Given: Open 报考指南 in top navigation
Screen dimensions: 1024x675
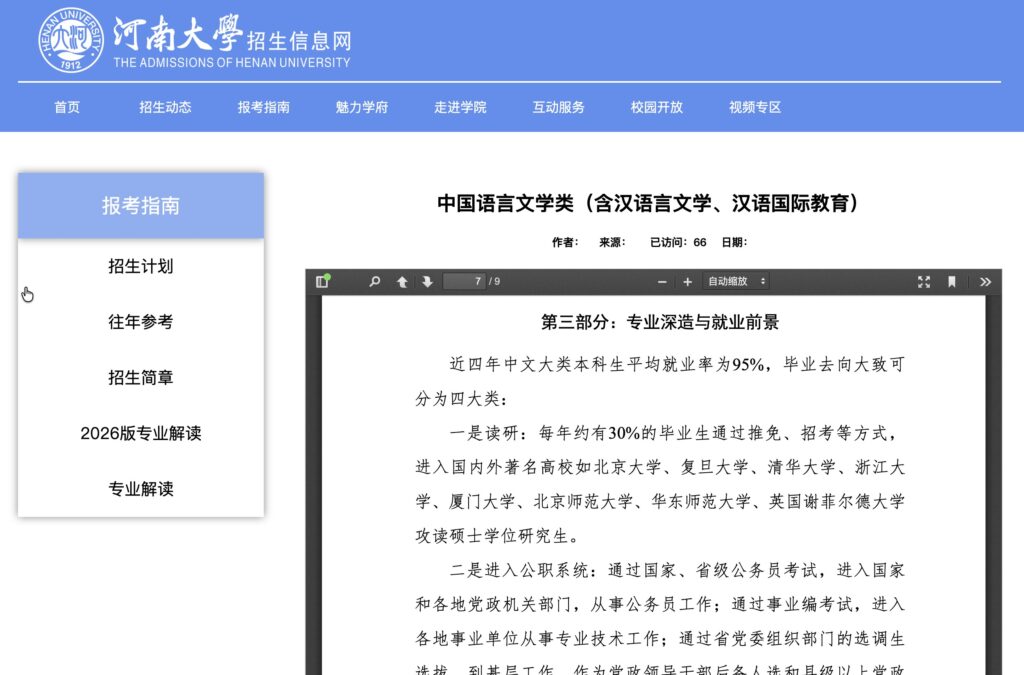Looking at the screenshot, I should [263, 107].
